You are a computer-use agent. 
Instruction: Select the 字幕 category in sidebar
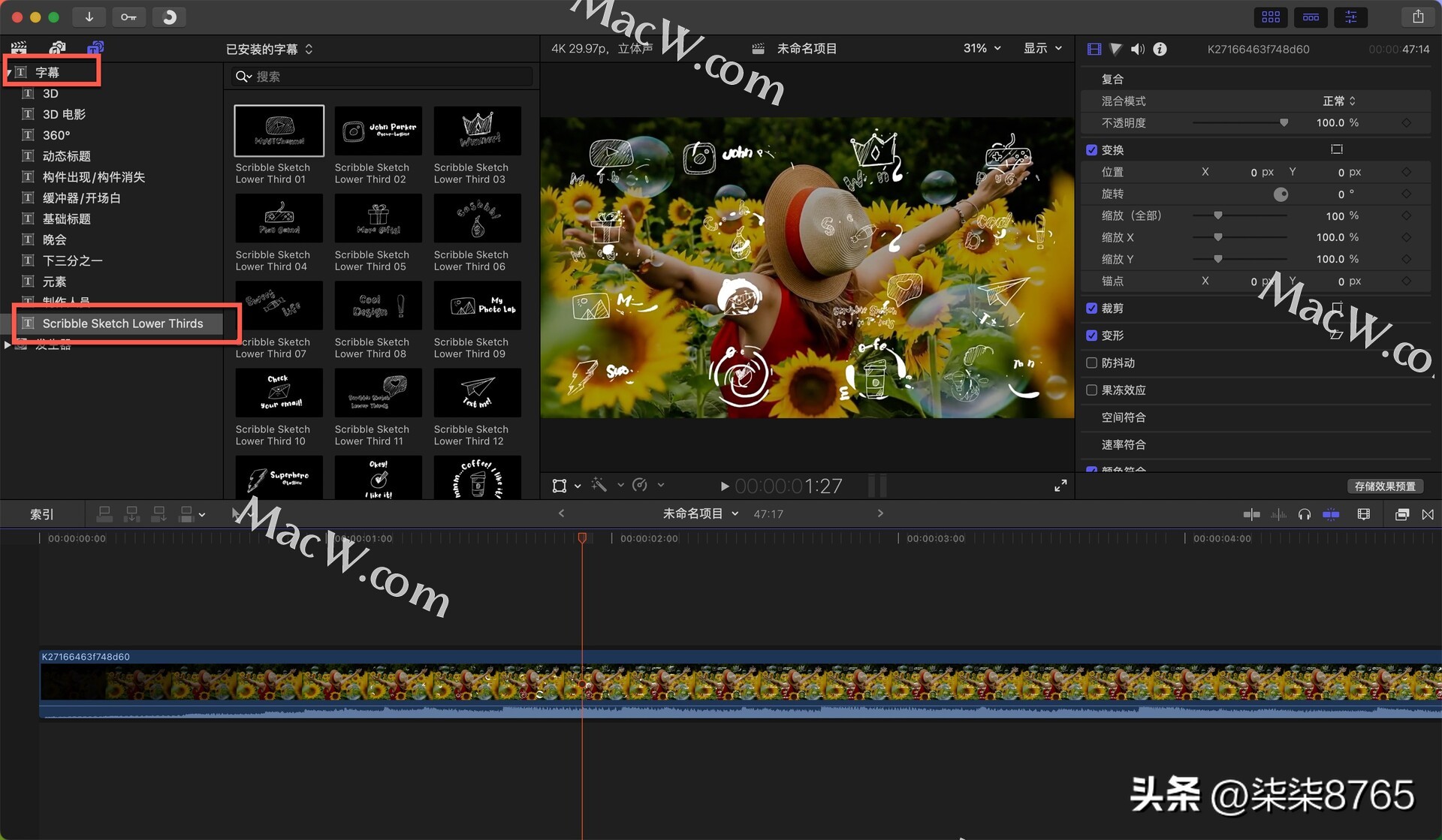point(49,72)
